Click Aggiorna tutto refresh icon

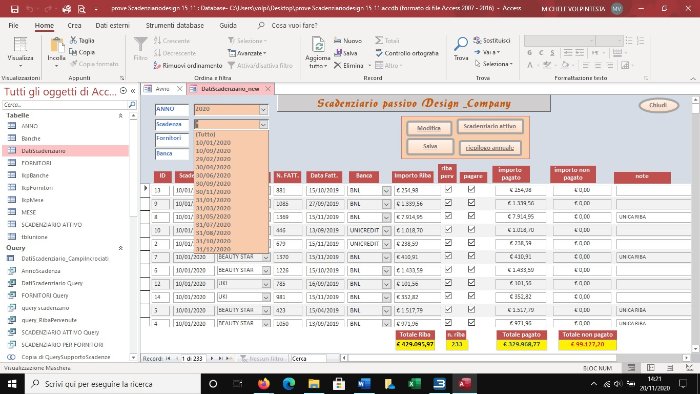click(318, 45)
